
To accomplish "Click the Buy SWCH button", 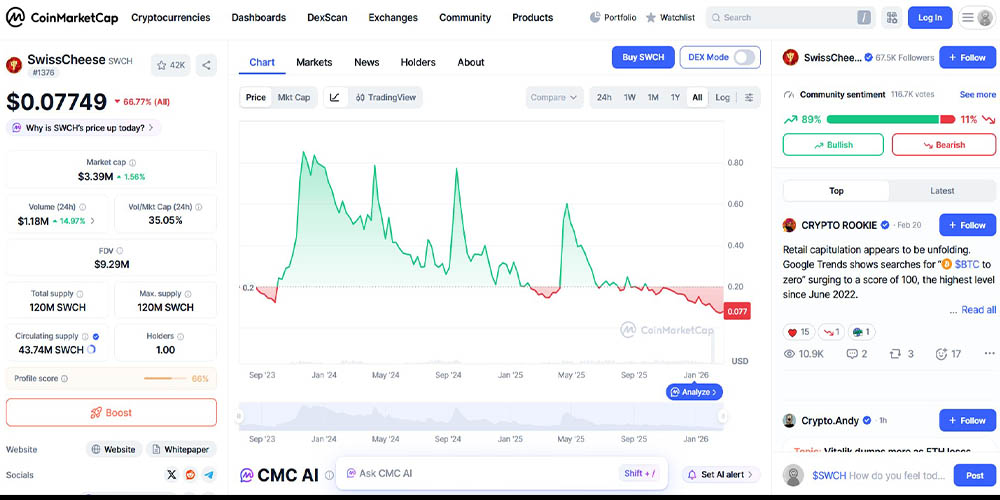I will point(643,57).
